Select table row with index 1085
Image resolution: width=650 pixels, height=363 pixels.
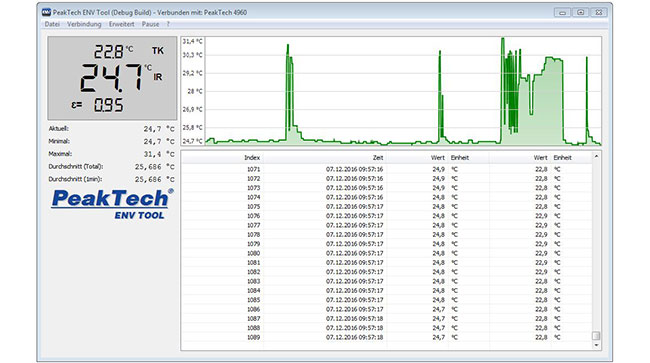click(x=387, y=300)
